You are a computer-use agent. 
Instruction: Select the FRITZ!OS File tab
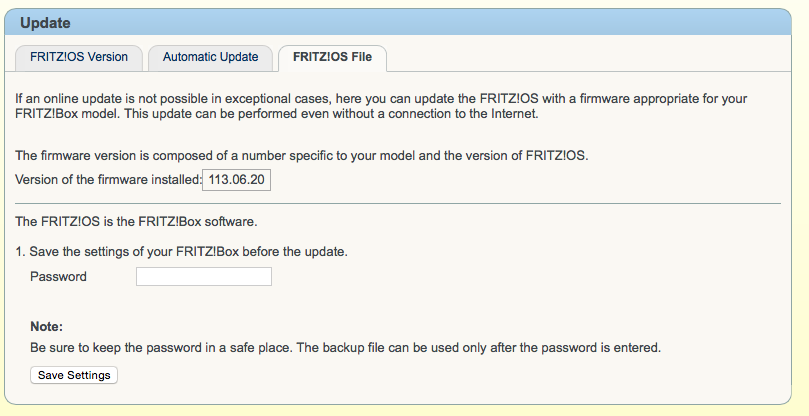coord(332,58)
